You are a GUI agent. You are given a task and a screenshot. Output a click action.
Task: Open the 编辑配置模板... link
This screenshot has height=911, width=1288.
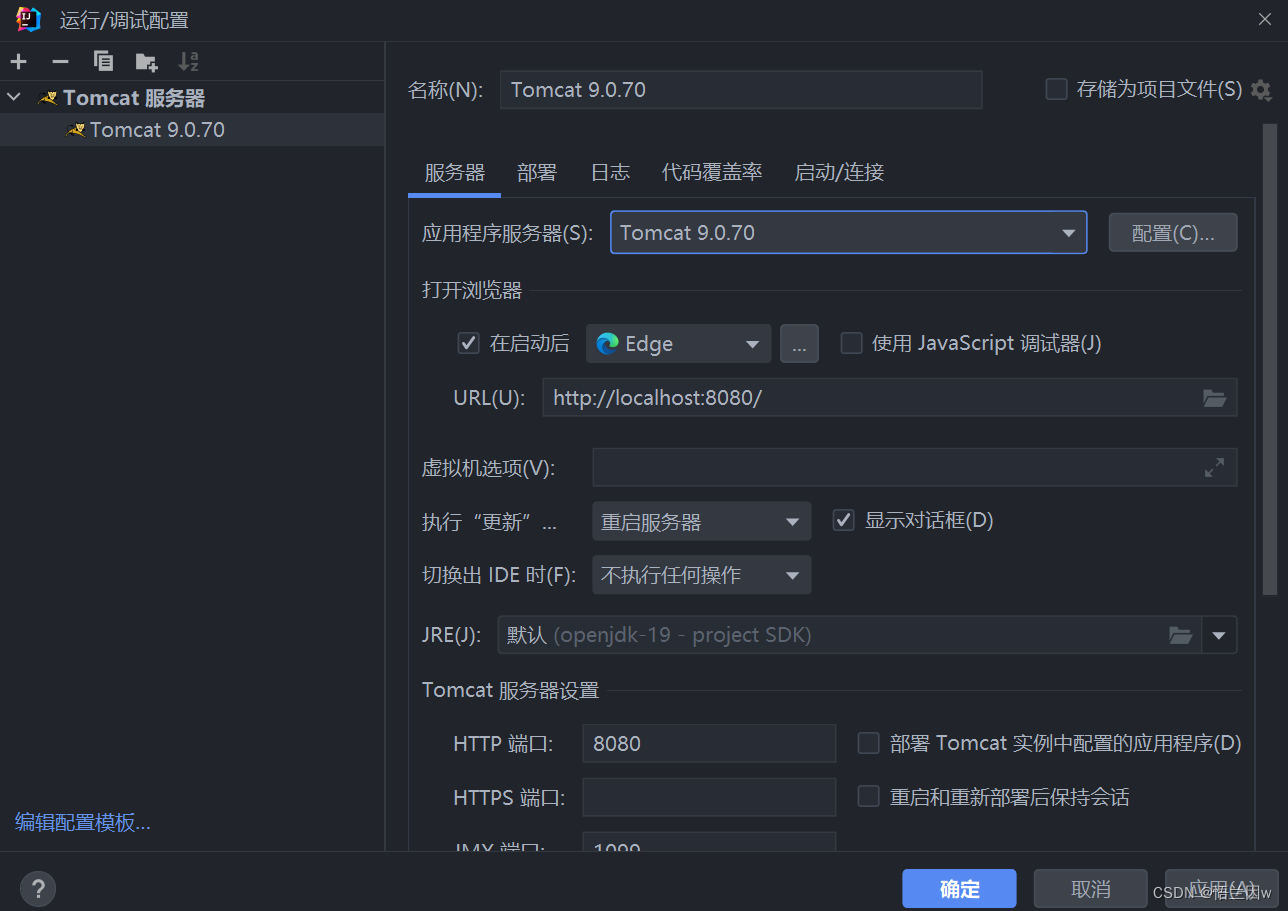(x=83, y=823)
